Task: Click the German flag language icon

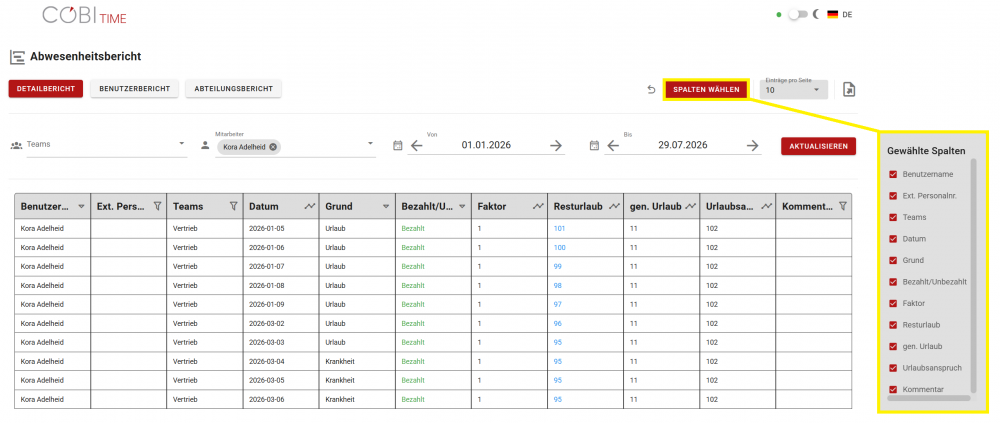Action: point(832,15)
